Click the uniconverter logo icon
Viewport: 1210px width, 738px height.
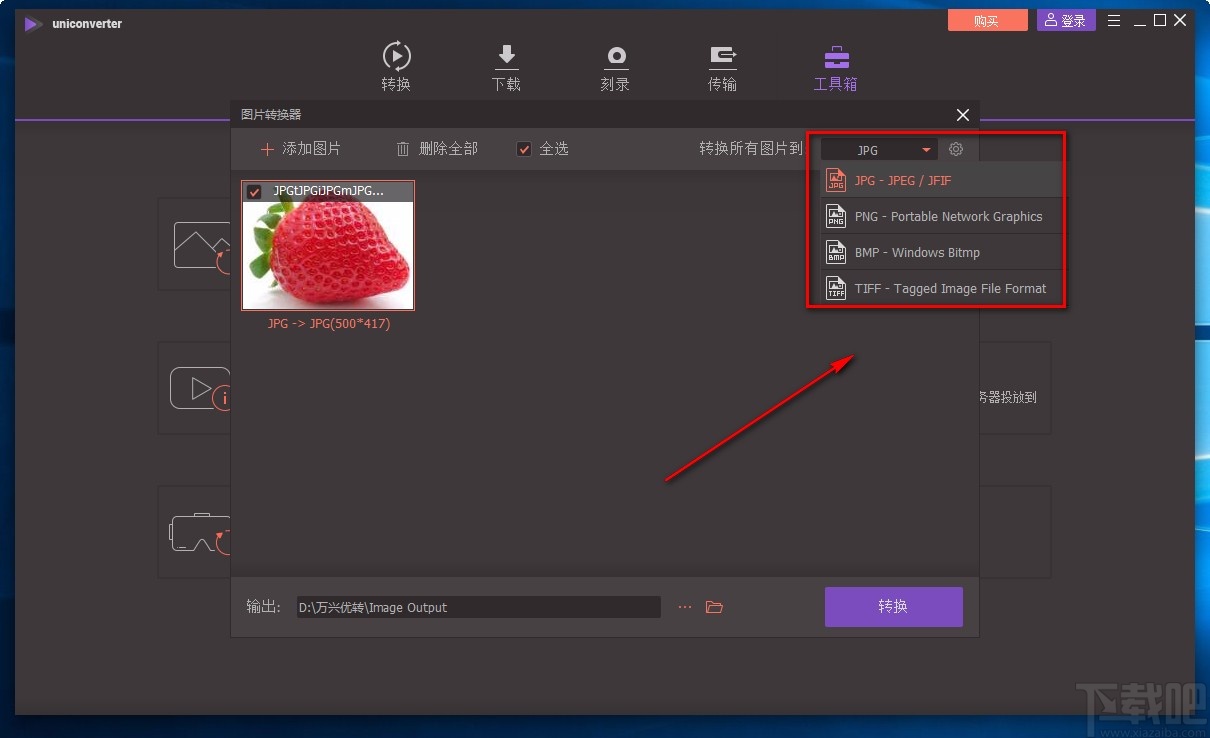pyautogui.click(x=33, y=23)
